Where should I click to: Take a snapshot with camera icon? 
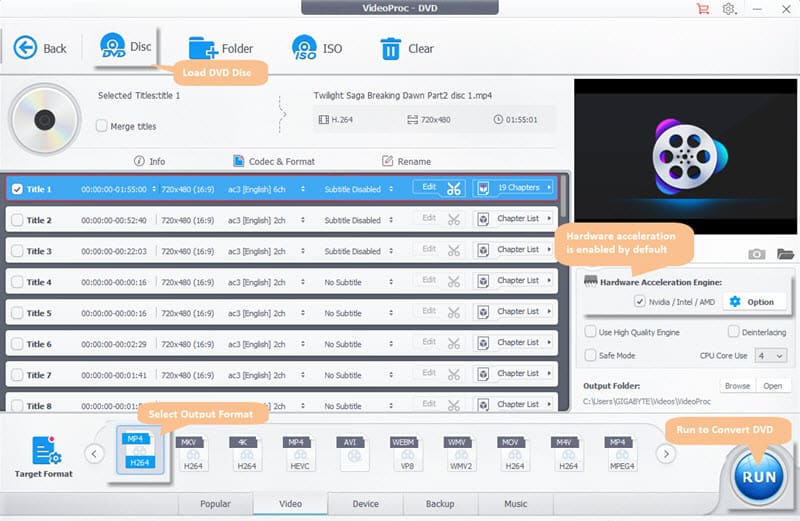click(x=757, y=254)
